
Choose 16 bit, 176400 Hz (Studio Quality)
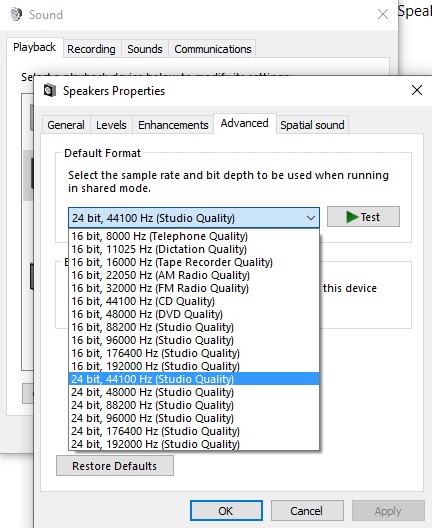pos(194,353)
